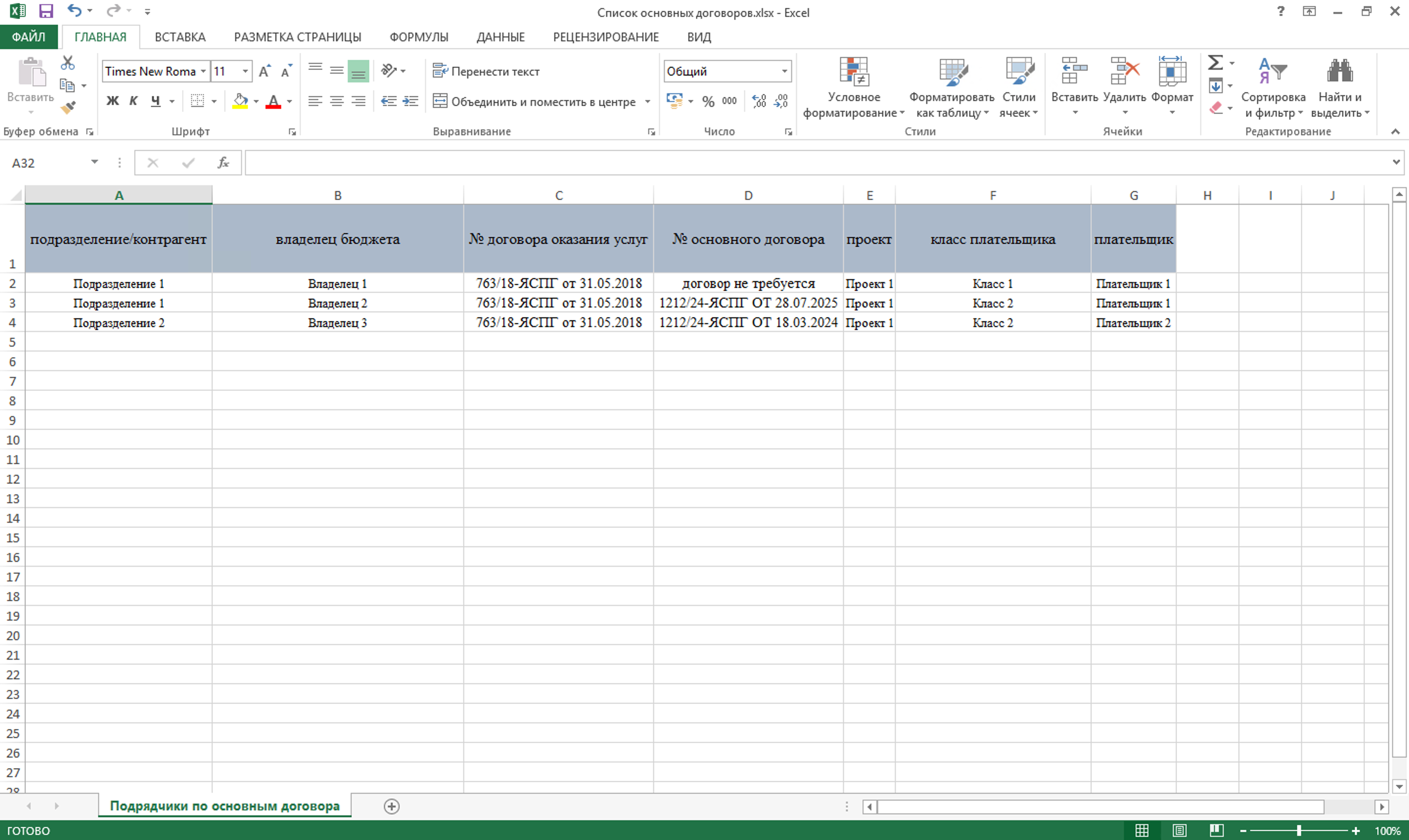The image size is (1409, 840).
Task: Click the Insert Function fx icon
Action: [x=223, y=163]
